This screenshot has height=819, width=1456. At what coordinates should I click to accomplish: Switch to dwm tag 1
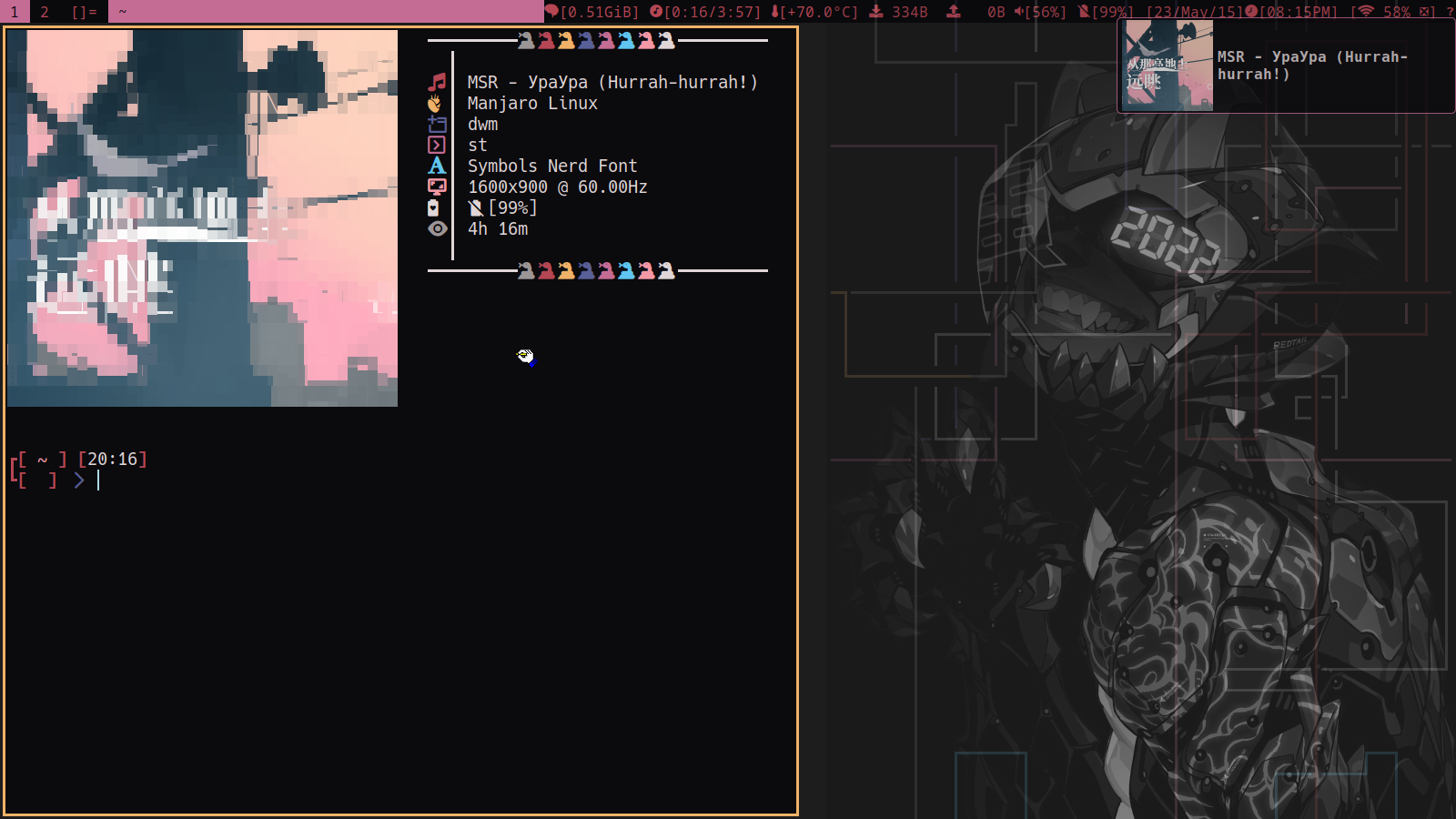[x=15, y=12]
